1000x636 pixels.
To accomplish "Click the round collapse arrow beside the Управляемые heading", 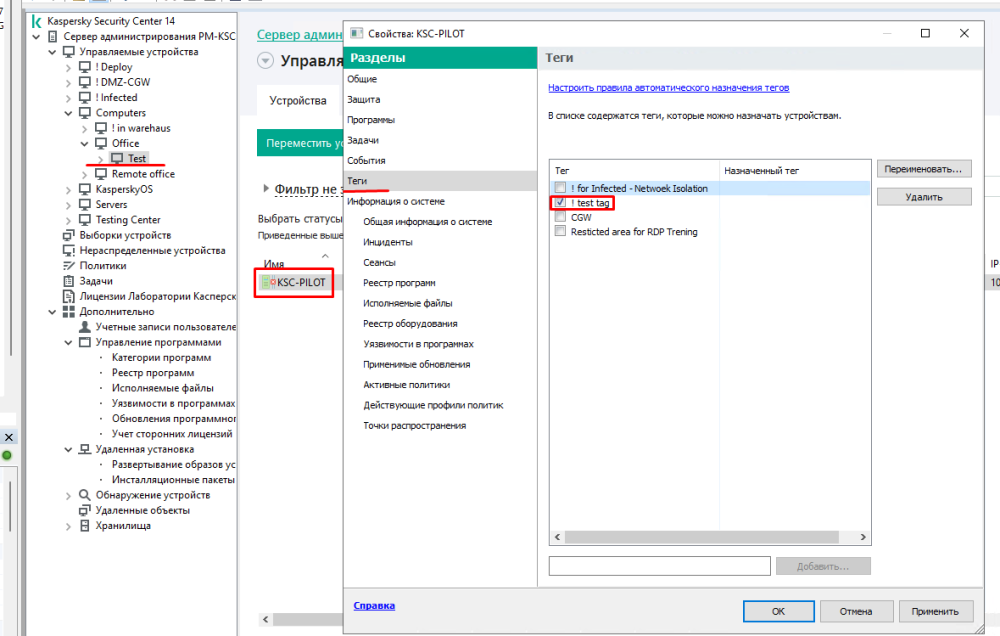I will 265,61.
